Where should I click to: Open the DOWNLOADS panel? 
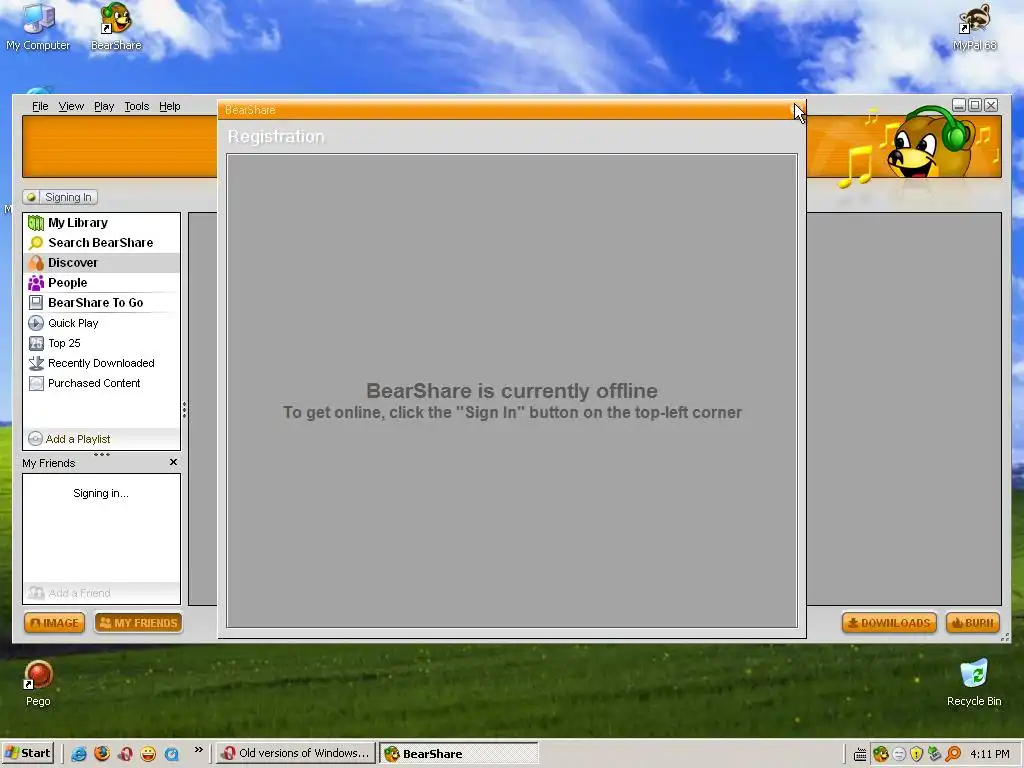coord(889,623)
